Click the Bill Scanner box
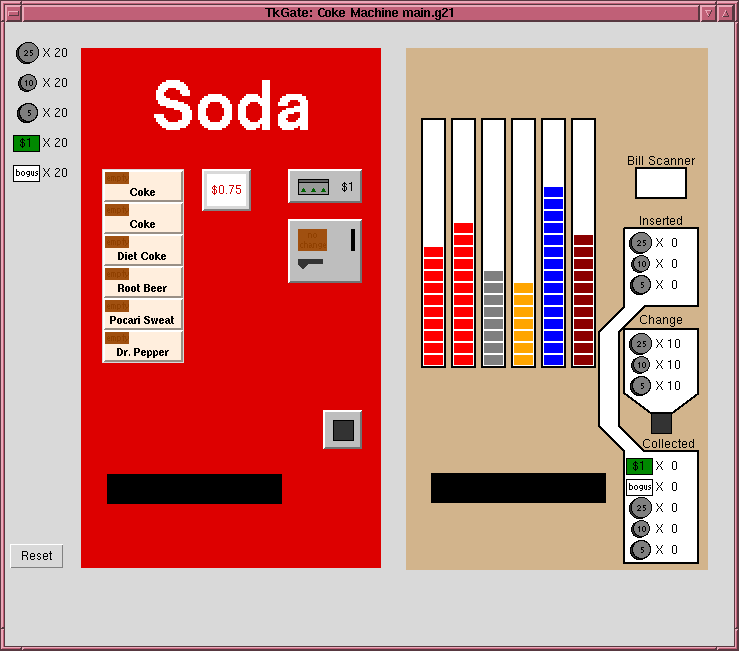 click(661, 183)
